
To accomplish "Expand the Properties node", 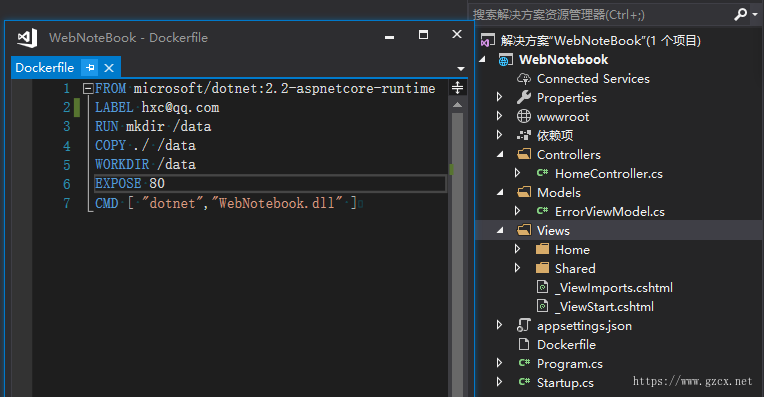I will [x=499, y=97].
